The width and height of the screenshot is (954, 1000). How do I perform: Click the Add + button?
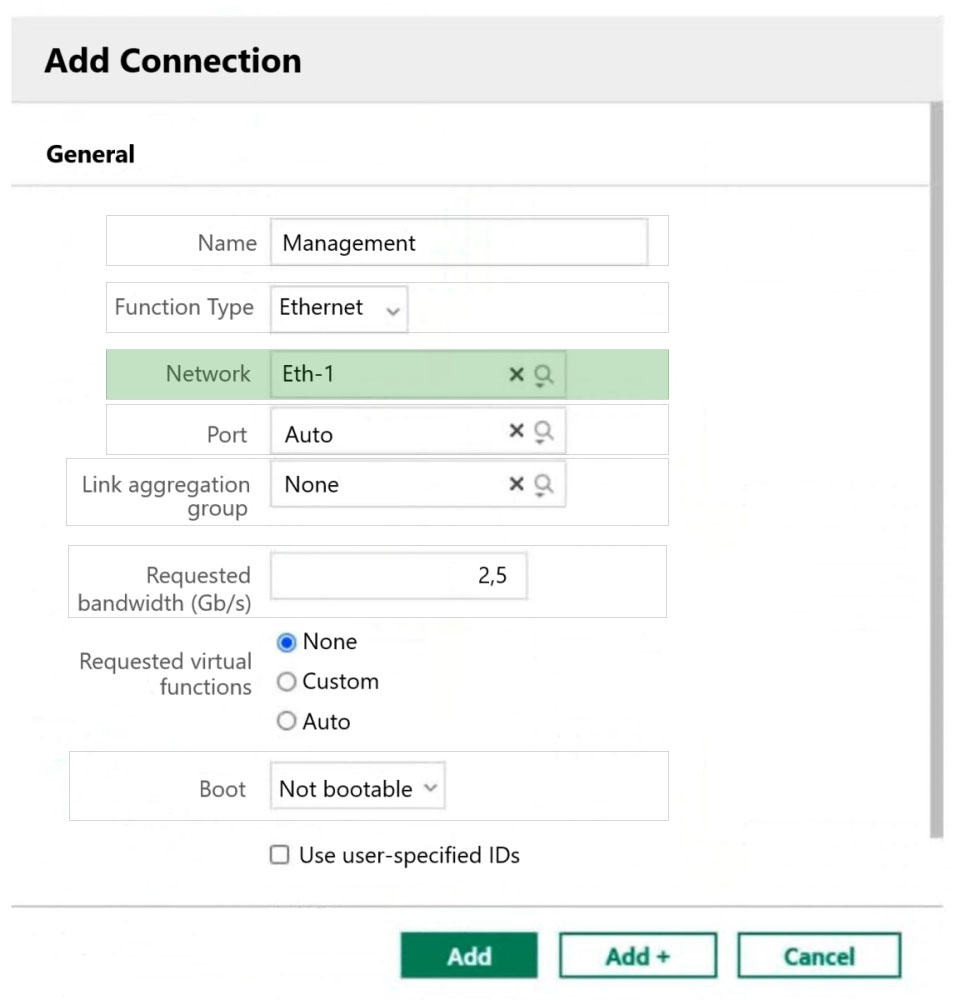coord(638,955)
